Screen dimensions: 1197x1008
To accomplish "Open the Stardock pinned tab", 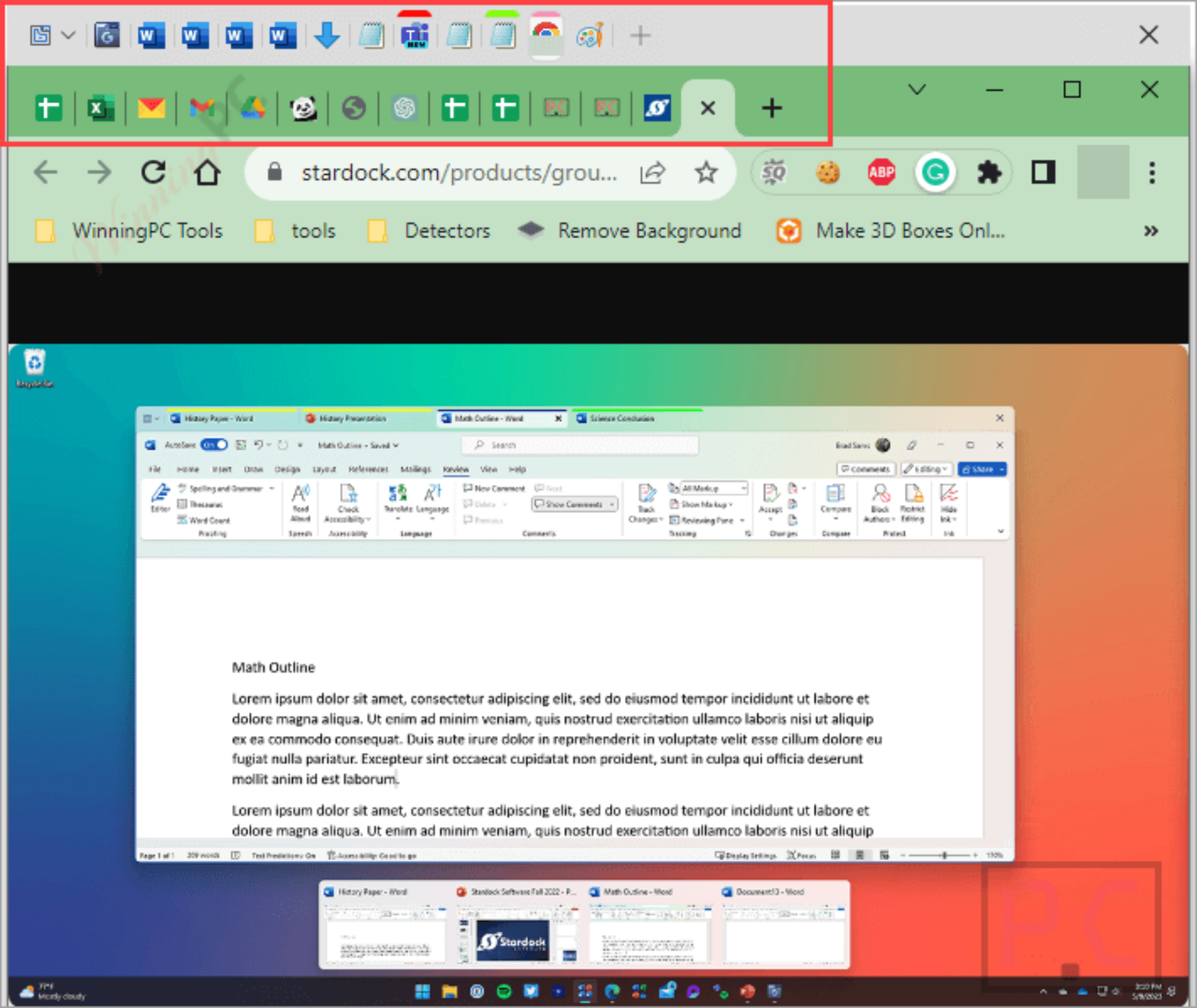I will tap(658, 108).
